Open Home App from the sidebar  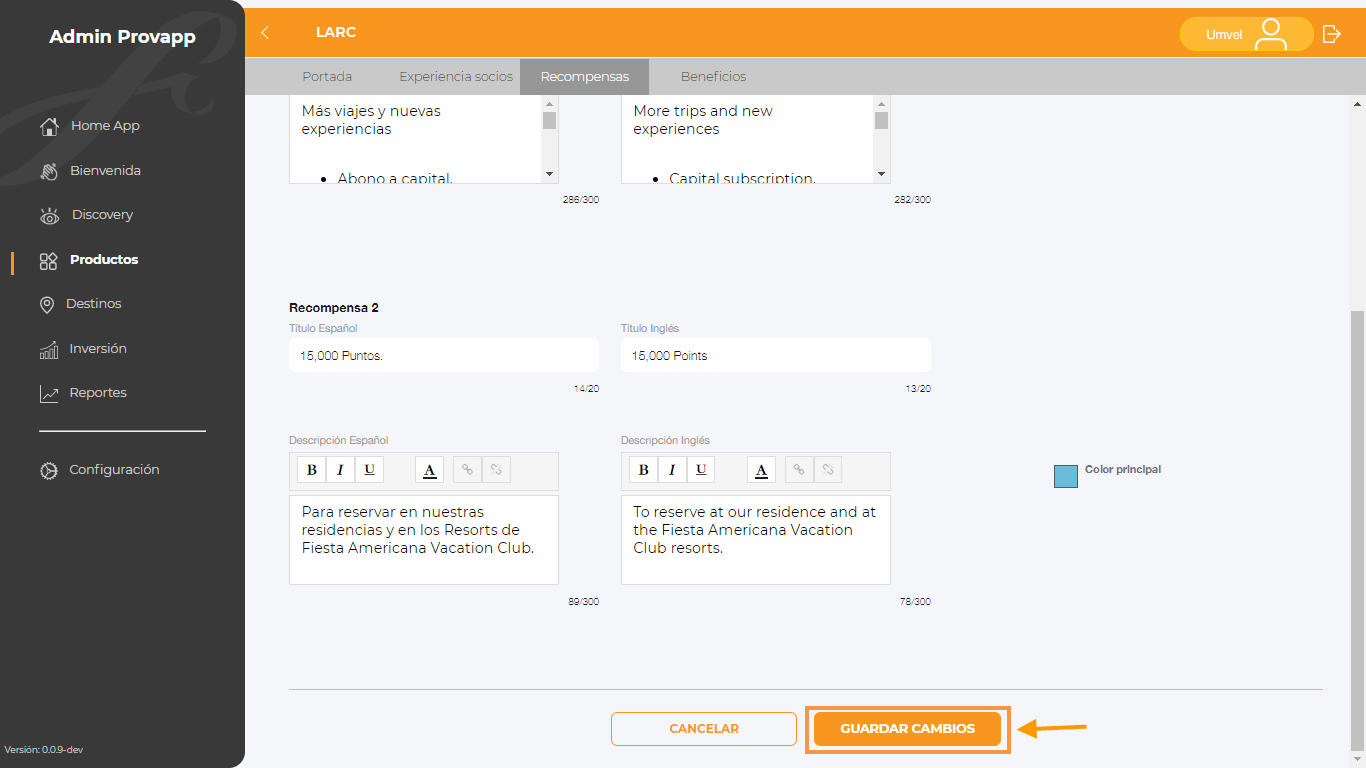coord(90,126)
